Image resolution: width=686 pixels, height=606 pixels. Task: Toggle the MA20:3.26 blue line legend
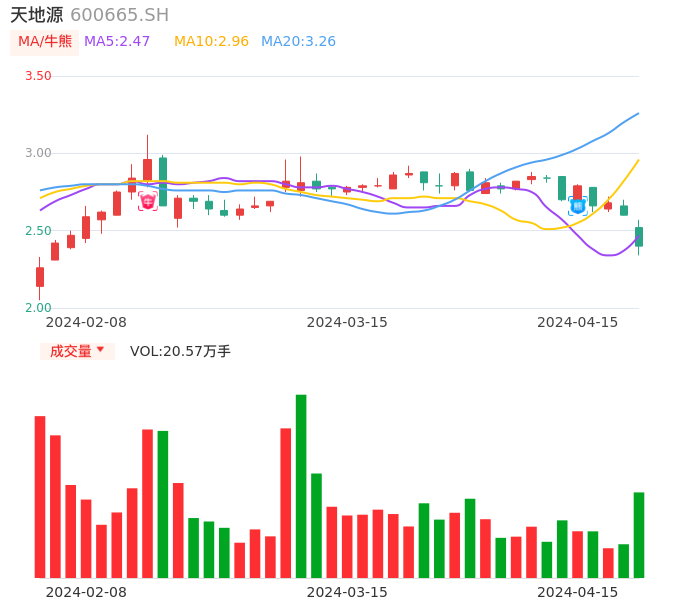298,42
